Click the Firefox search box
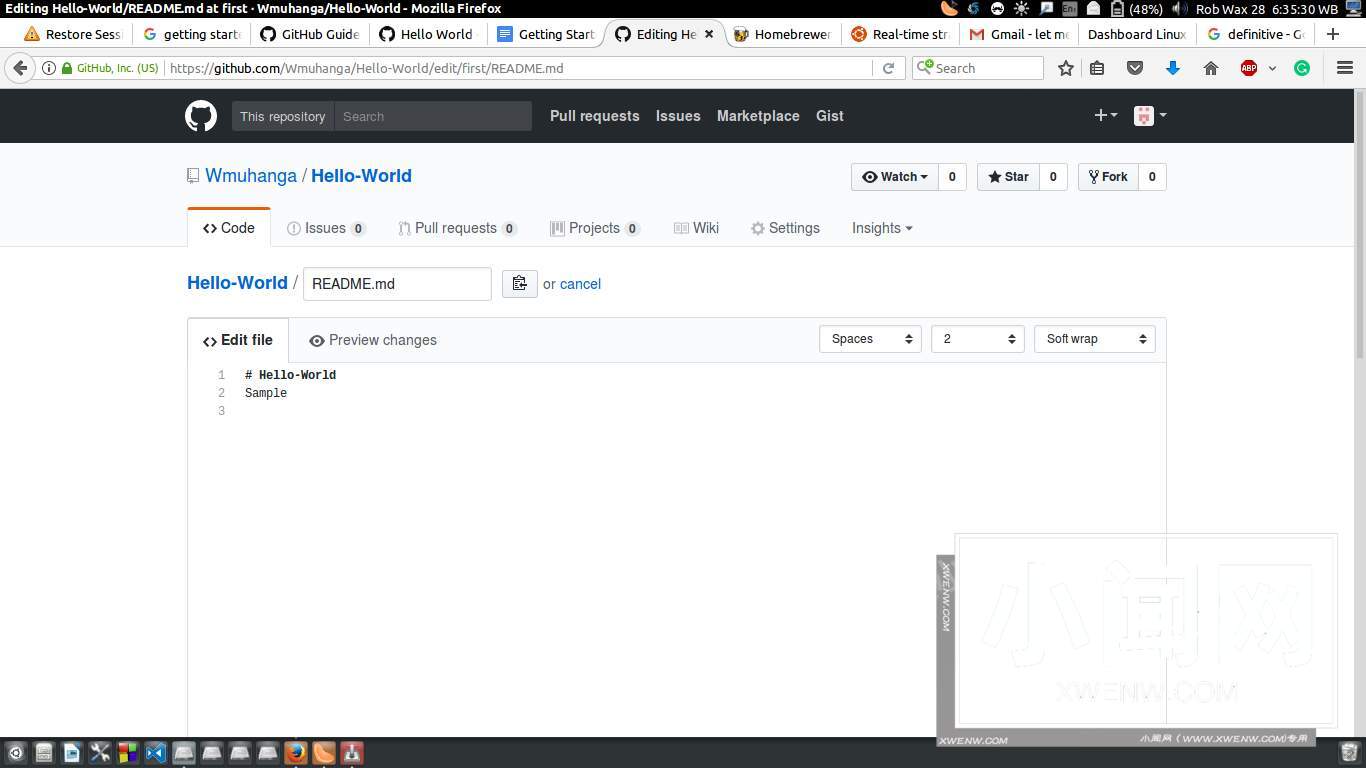Screen dimensions: 1366x768 coord(978,68)
